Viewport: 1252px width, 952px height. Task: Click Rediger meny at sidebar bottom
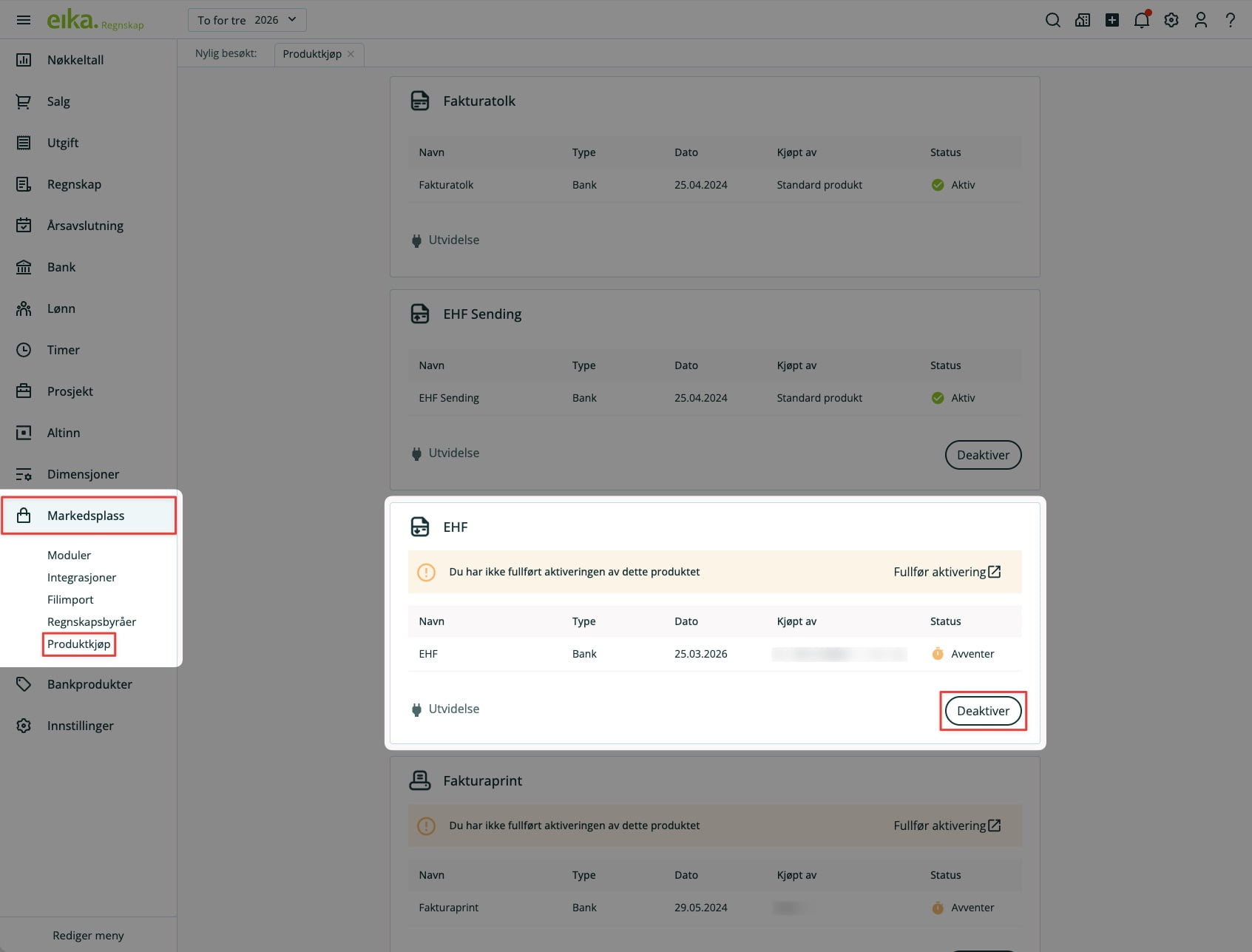pos(88,935)
